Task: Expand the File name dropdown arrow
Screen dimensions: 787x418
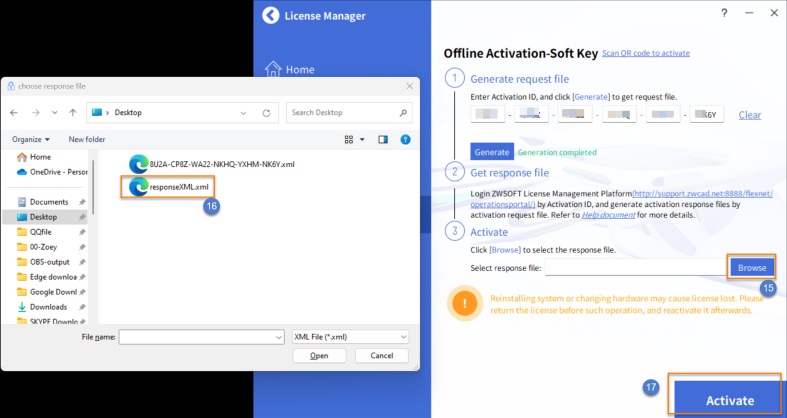Action: [x=279, y=337]
